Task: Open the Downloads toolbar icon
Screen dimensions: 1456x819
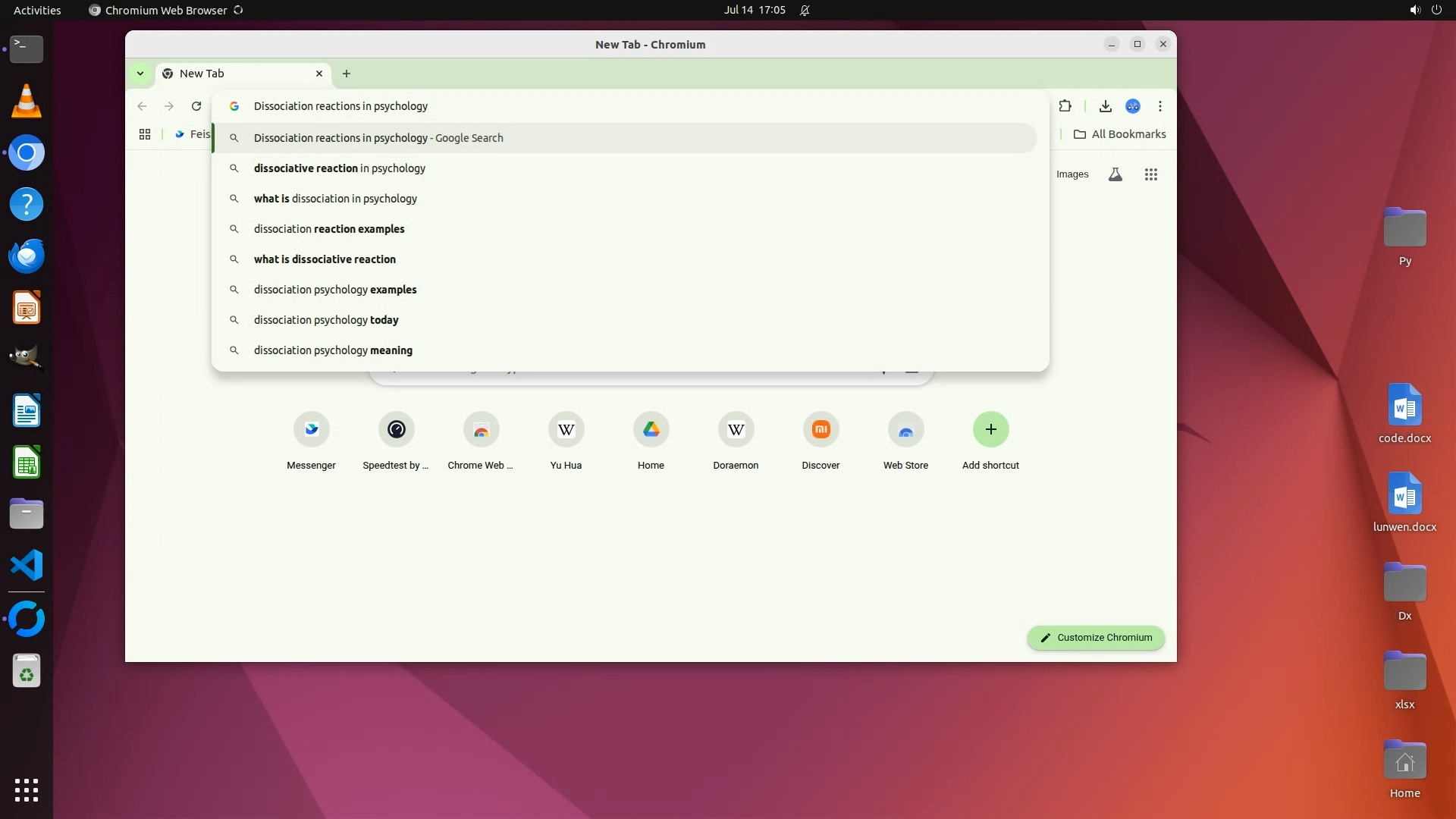Action: pos(1105,106)
